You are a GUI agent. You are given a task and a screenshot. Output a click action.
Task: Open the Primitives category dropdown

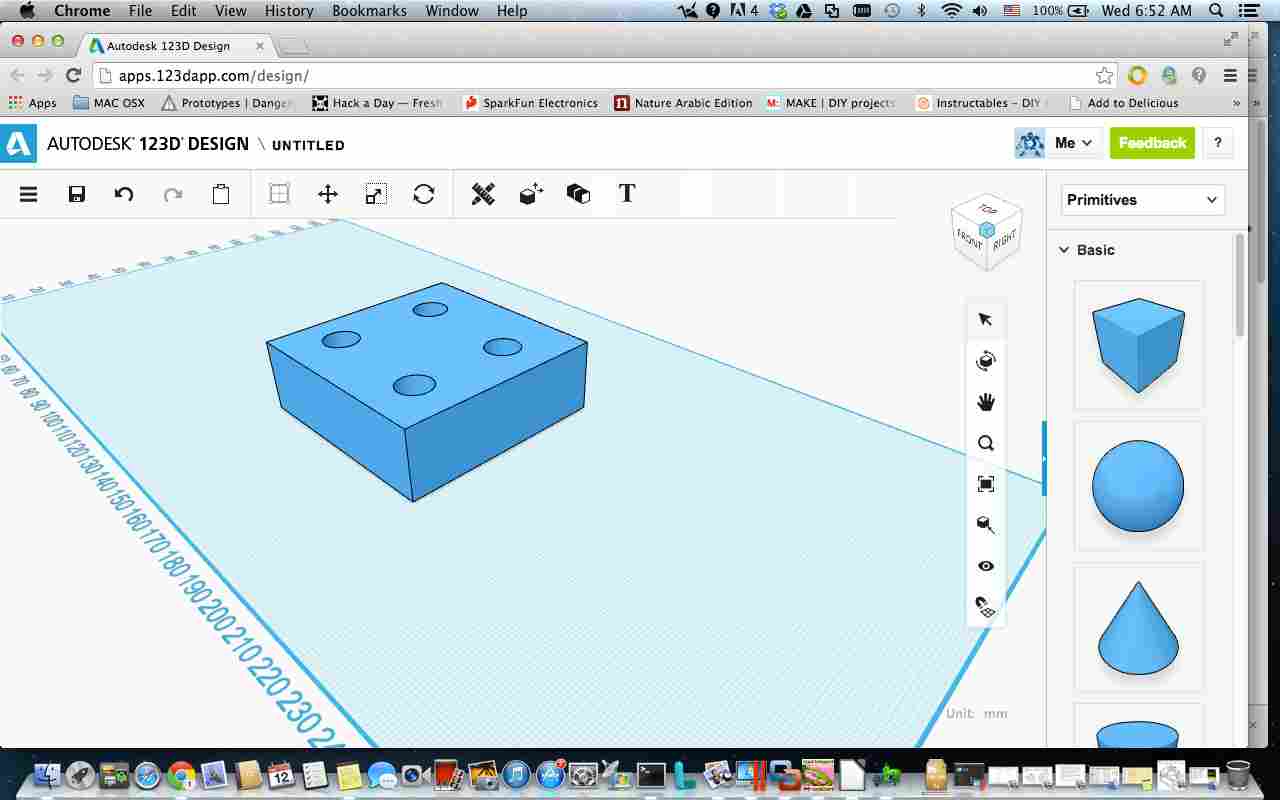[x=1143, y=200]
